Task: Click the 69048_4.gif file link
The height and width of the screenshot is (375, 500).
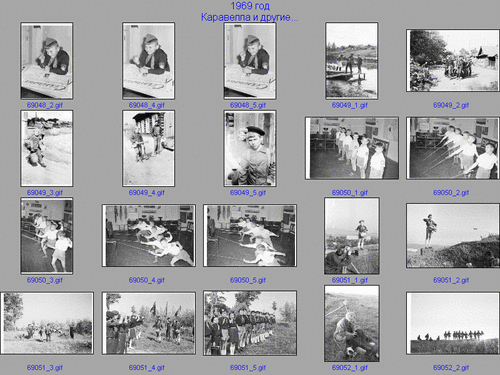Action: pos(147,105)
